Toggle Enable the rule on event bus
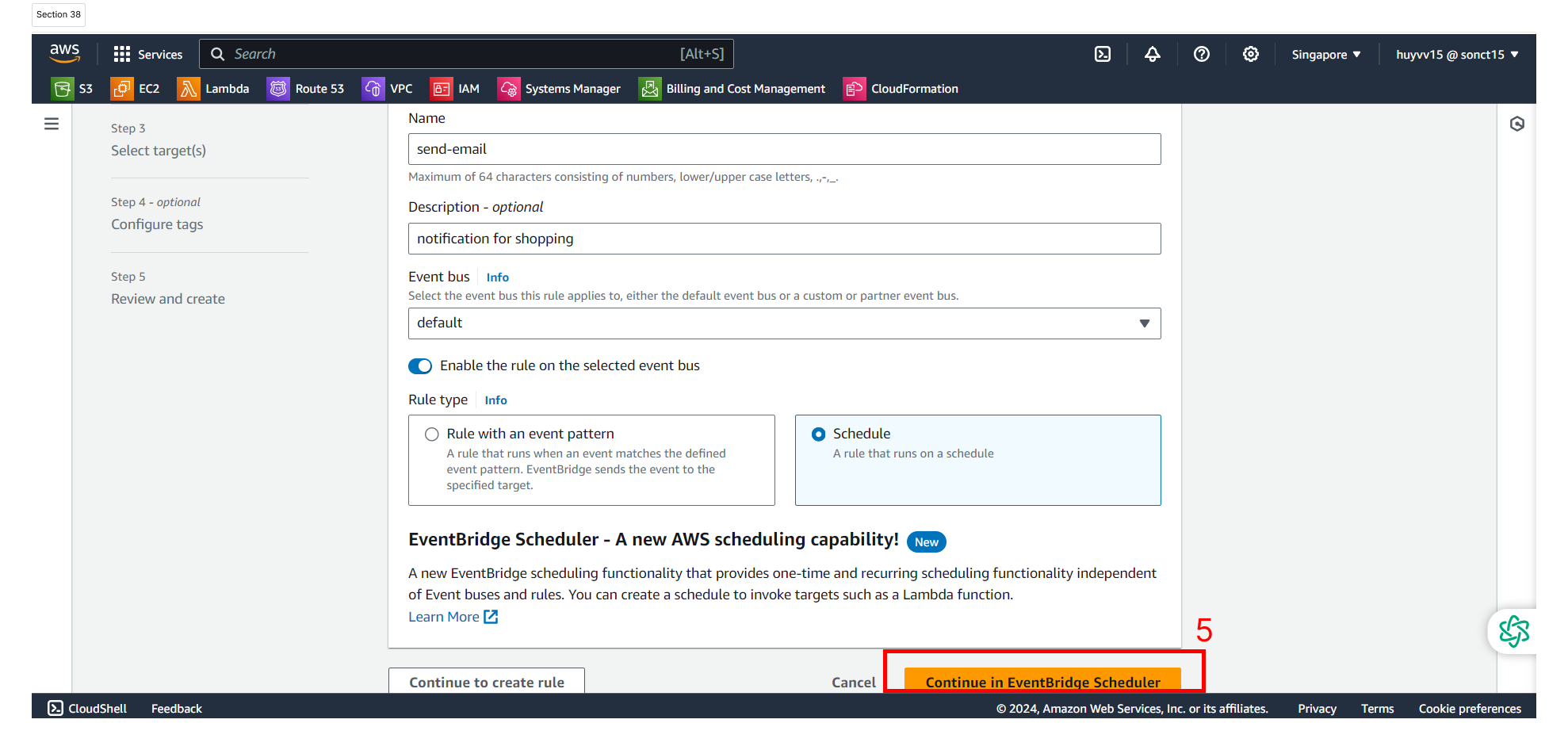Image resolution: width=1568 pixels, height=750 pixels. click(x=420, y=365)
